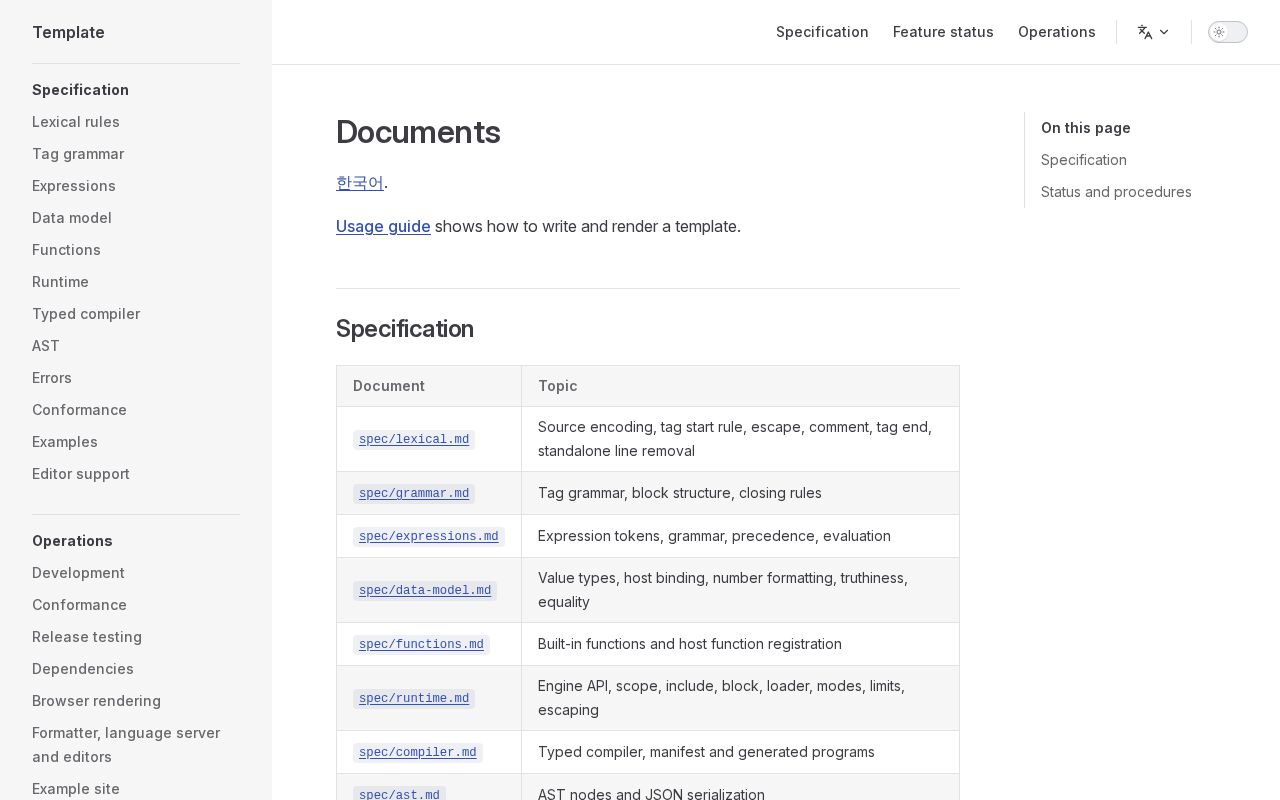The height and width of the screenshot is (800, 1280).
Task: Click the Documents page heading
Action: tap(418, 132)
